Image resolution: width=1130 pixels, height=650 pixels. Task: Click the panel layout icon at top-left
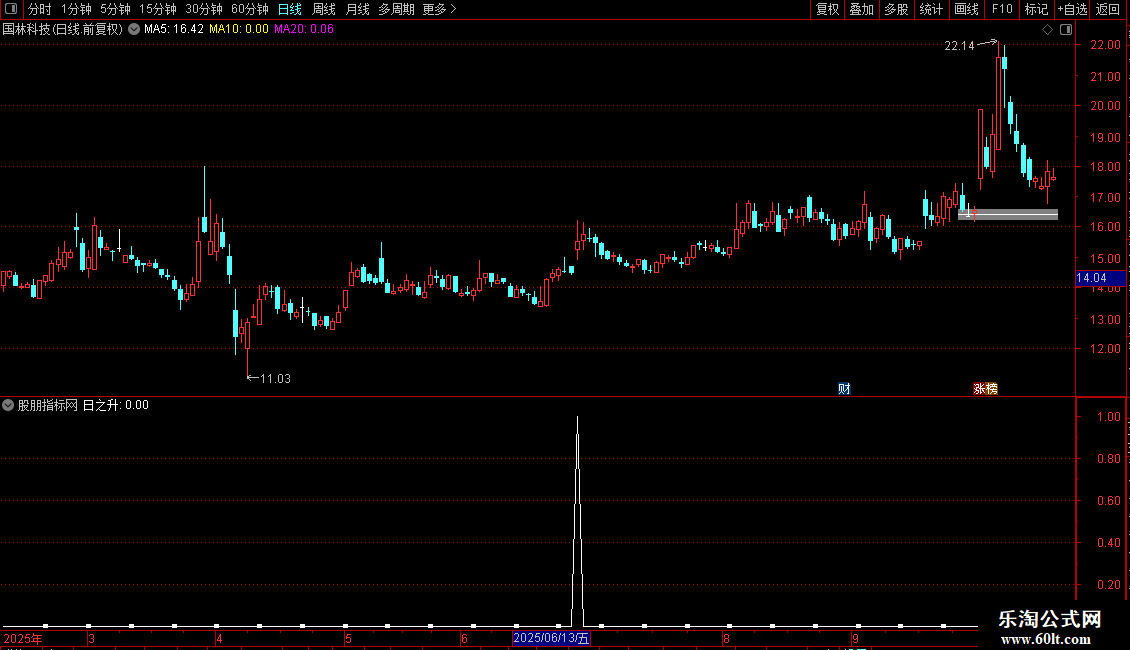pos(11,9)
